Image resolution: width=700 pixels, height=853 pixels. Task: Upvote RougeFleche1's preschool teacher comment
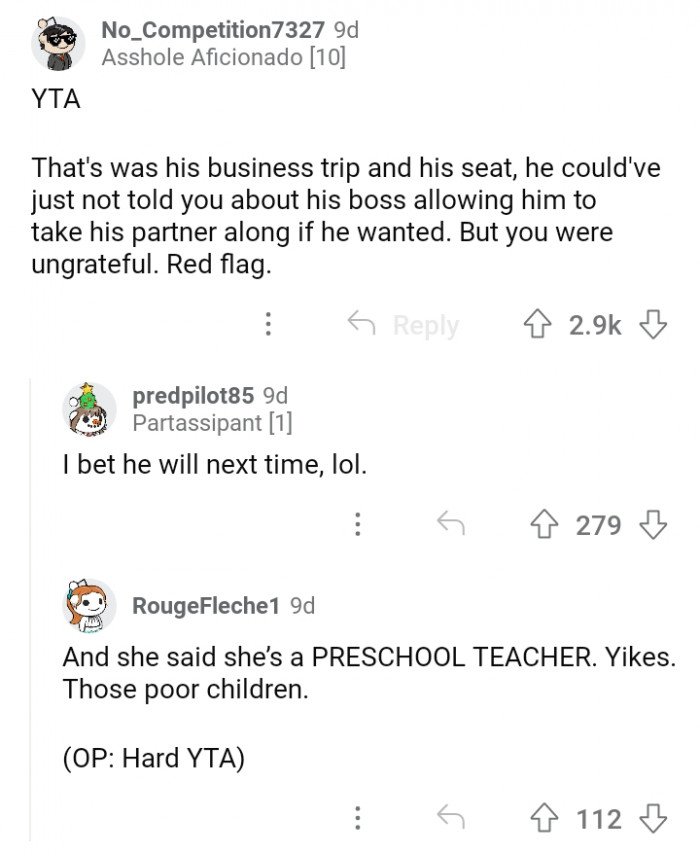click(x=544, y=818)
